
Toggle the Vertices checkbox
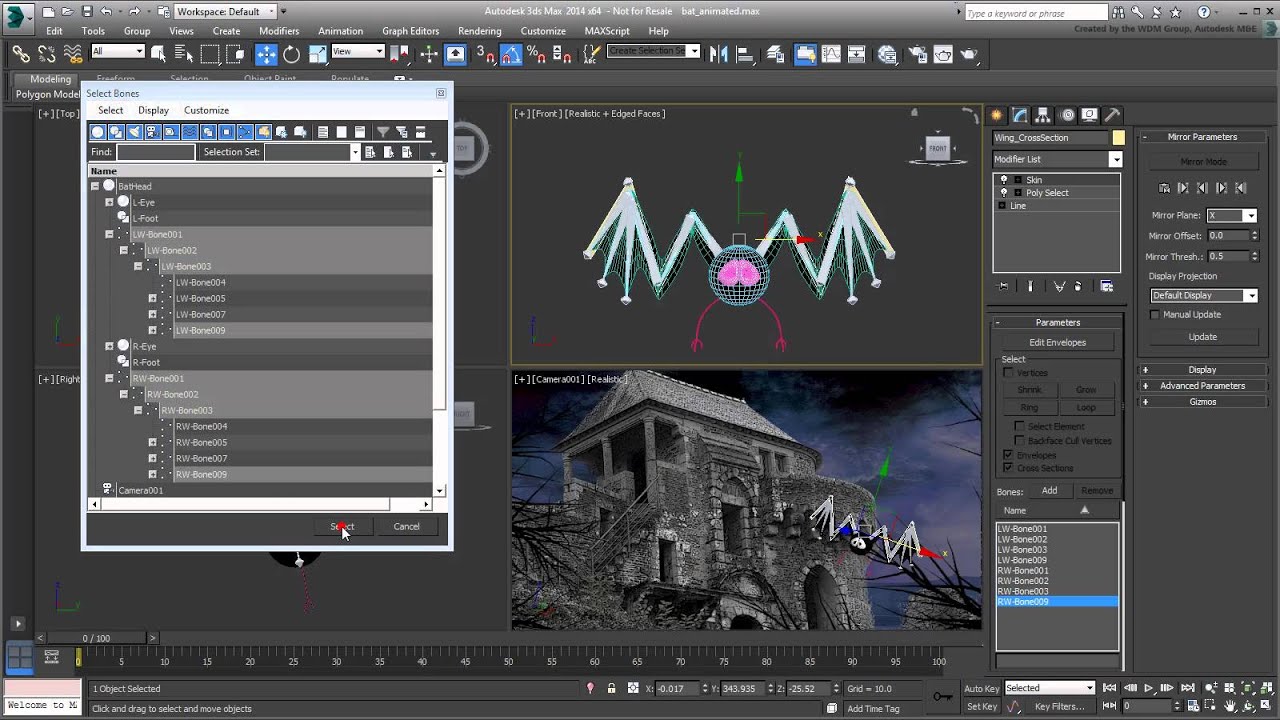click(1008, 372)
